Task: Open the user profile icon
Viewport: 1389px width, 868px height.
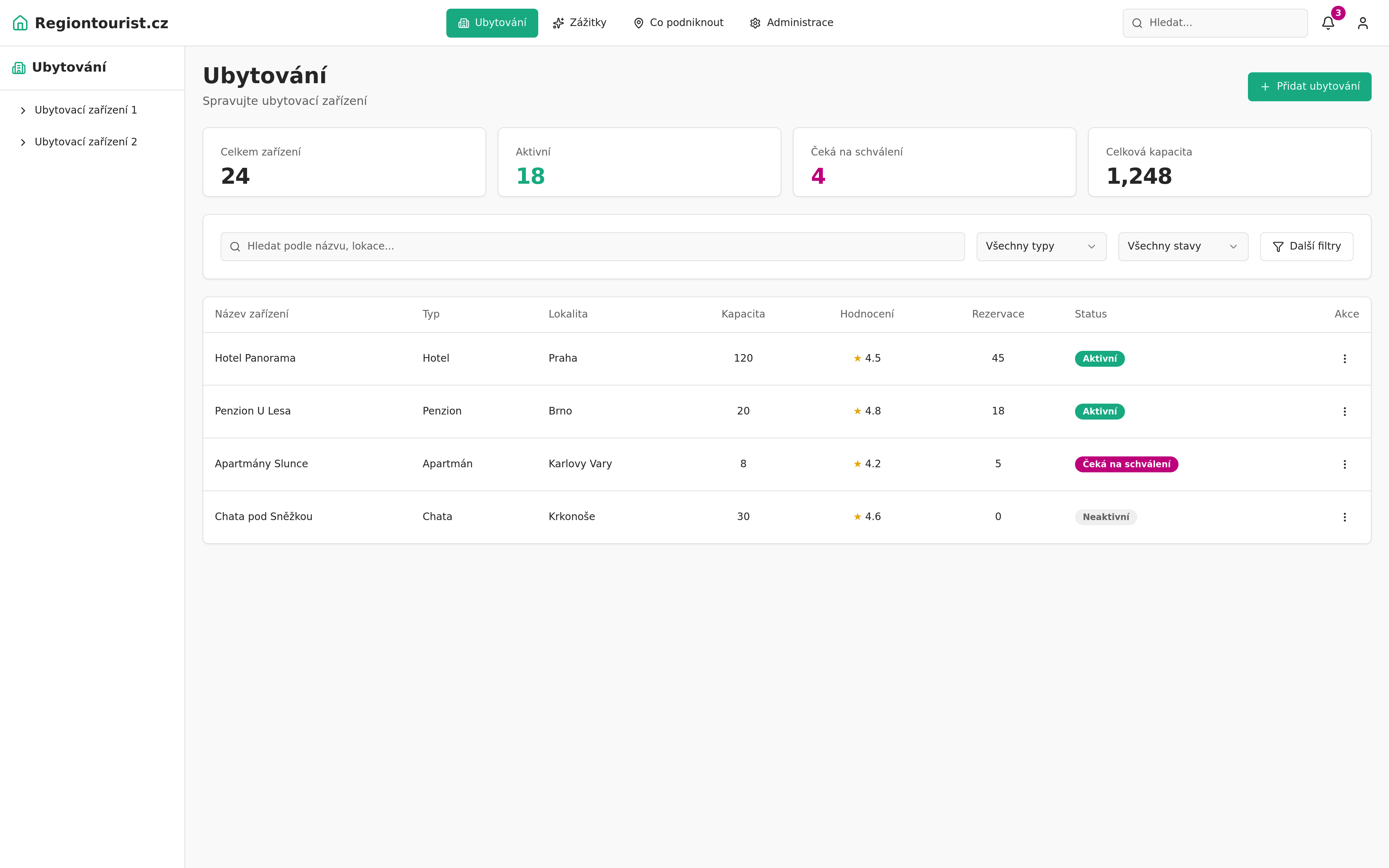Action: tap(1363, 23)
